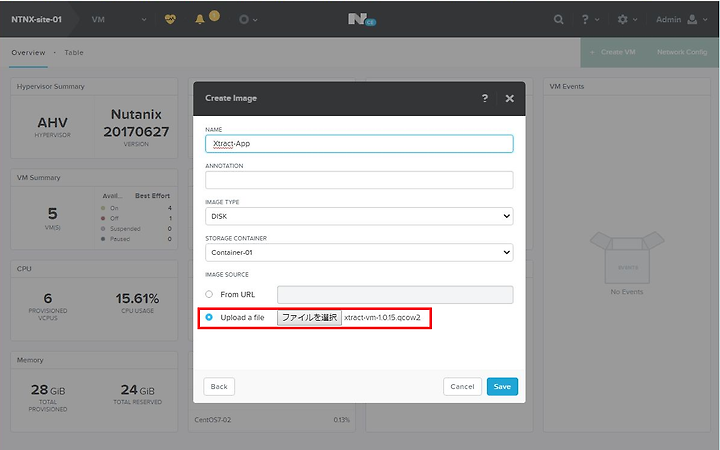This screenshot has width=720, height=450.
Task: Expand the Admin user menu chevron
Action: tap(705, 20)
